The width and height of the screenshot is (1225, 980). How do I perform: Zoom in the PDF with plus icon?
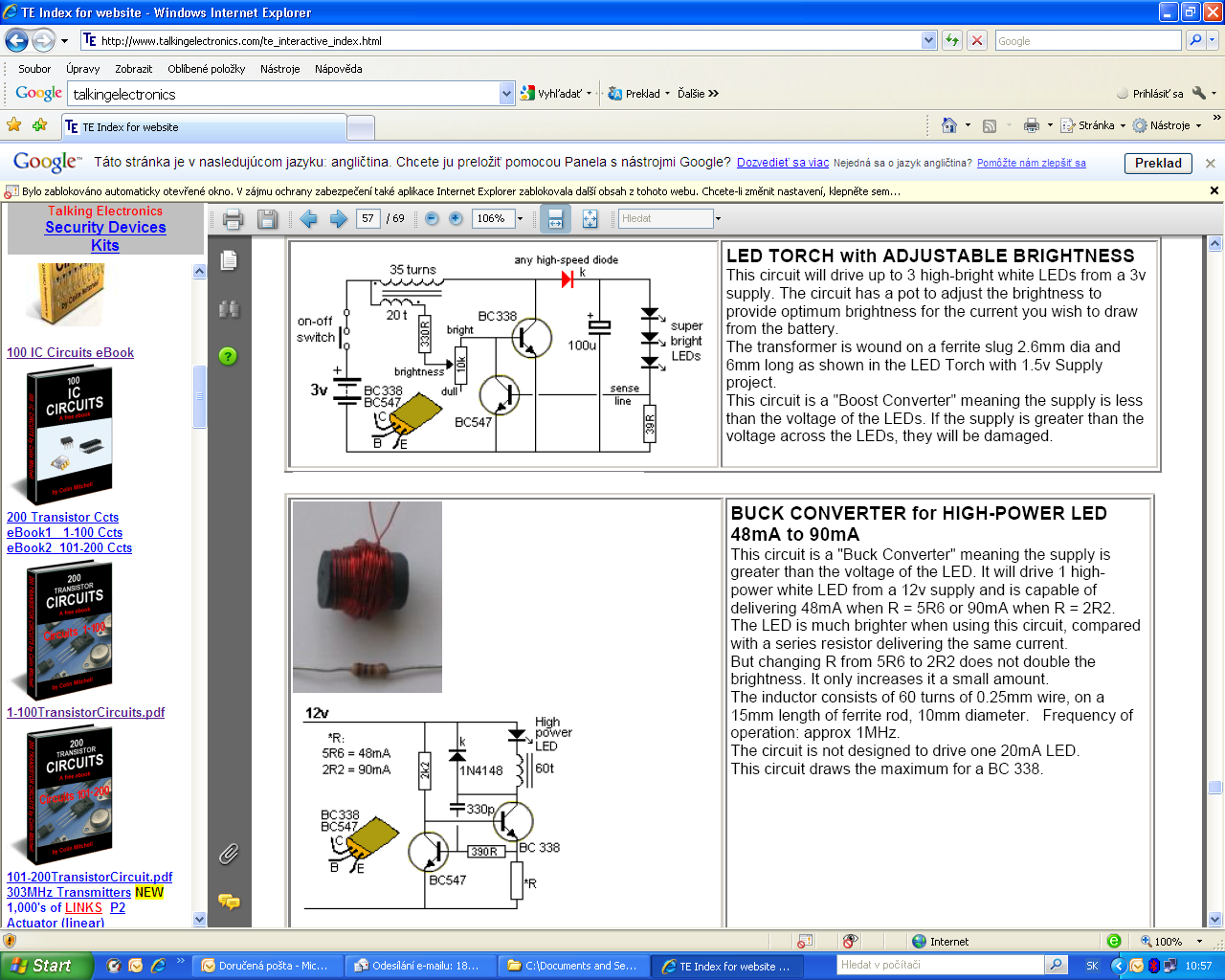456,218
